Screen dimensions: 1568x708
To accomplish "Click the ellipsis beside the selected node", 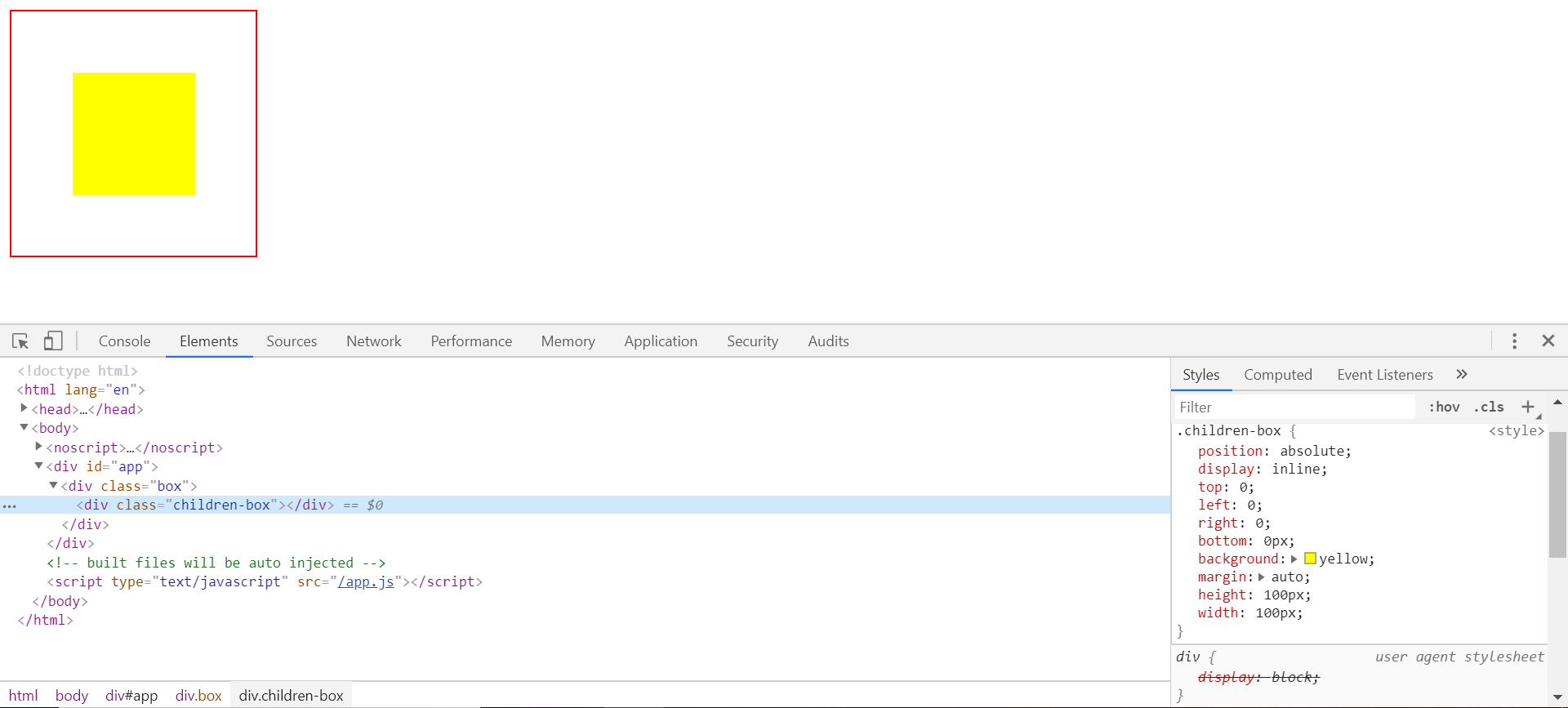I will pyautogui.click(x=10, y=505).
